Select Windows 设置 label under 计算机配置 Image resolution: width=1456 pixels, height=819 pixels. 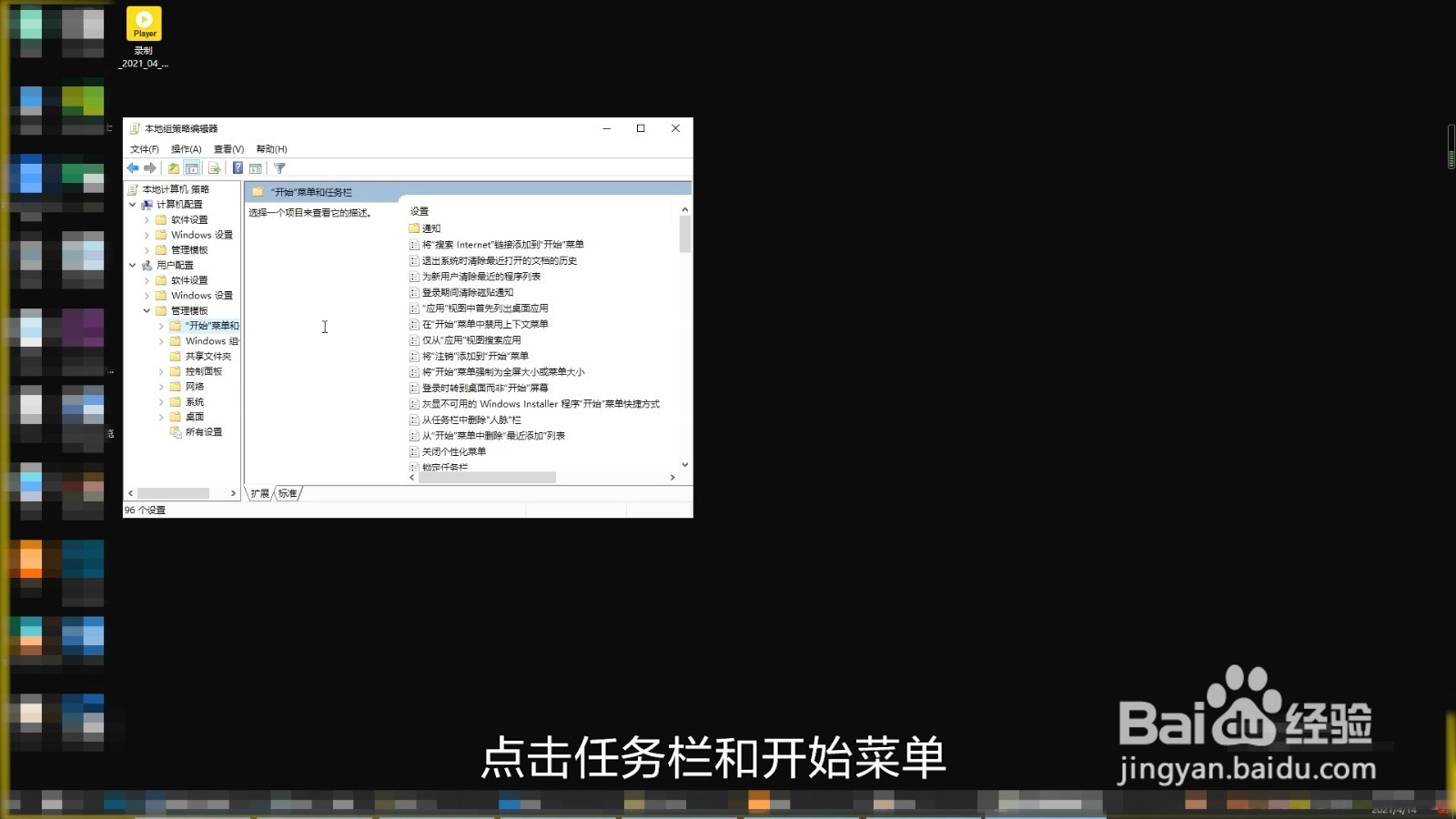click(202, 235)
